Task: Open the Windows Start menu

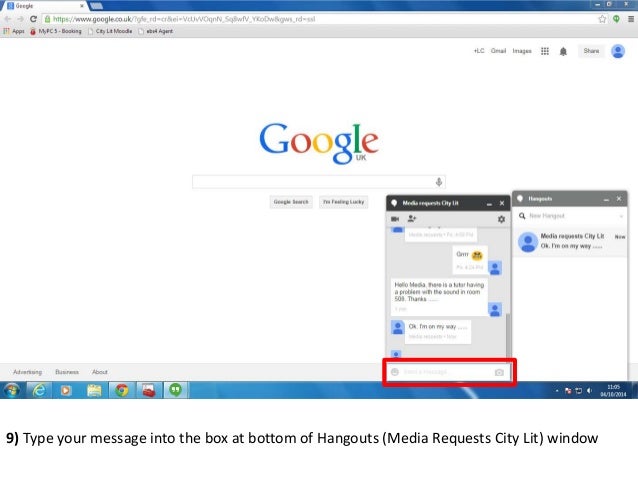Action: point(12,390)
